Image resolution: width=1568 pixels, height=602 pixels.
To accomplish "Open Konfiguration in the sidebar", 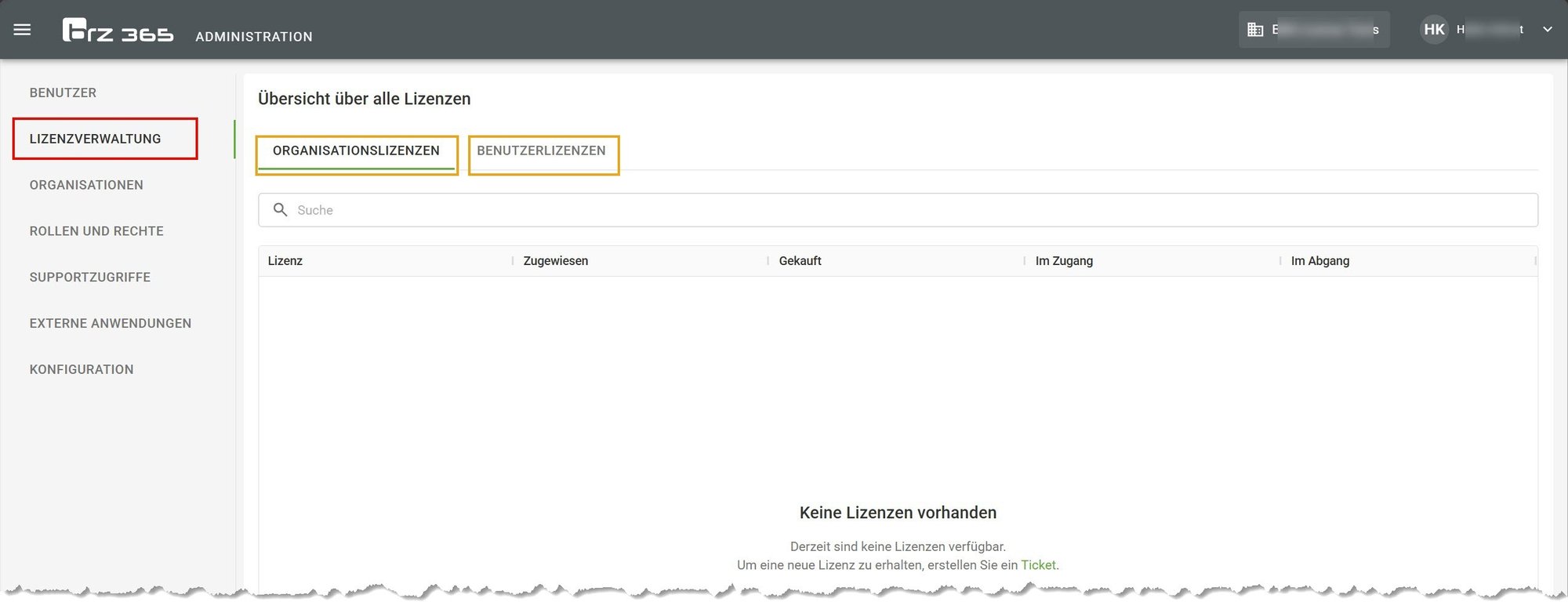I will tap(82, 369).
